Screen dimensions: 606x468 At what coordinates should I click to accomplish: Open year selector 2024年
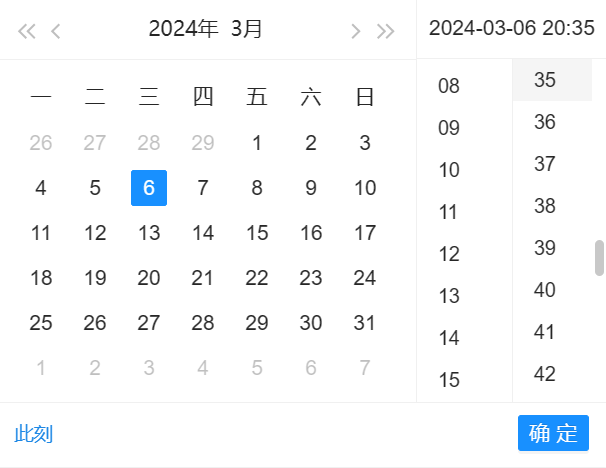pos(184,29)
